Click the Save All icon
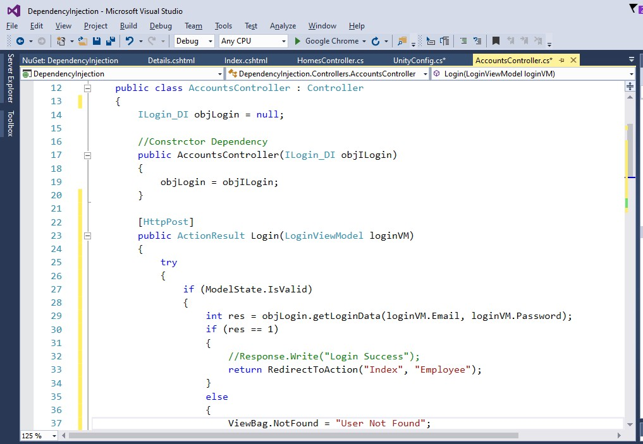 coord(111,41)
